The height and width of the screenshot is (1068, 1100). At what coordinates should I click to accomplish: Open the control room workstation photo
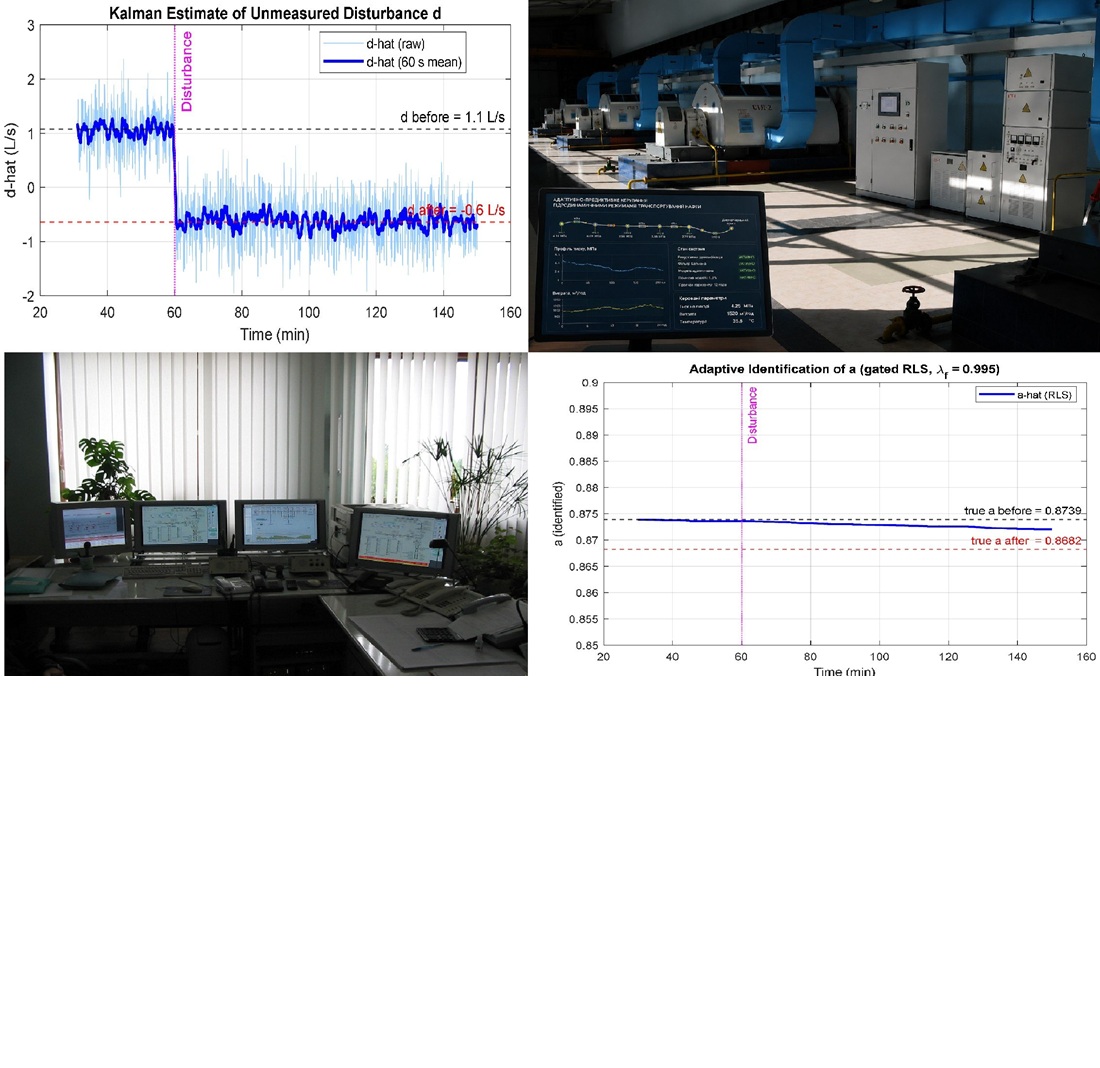266,514
